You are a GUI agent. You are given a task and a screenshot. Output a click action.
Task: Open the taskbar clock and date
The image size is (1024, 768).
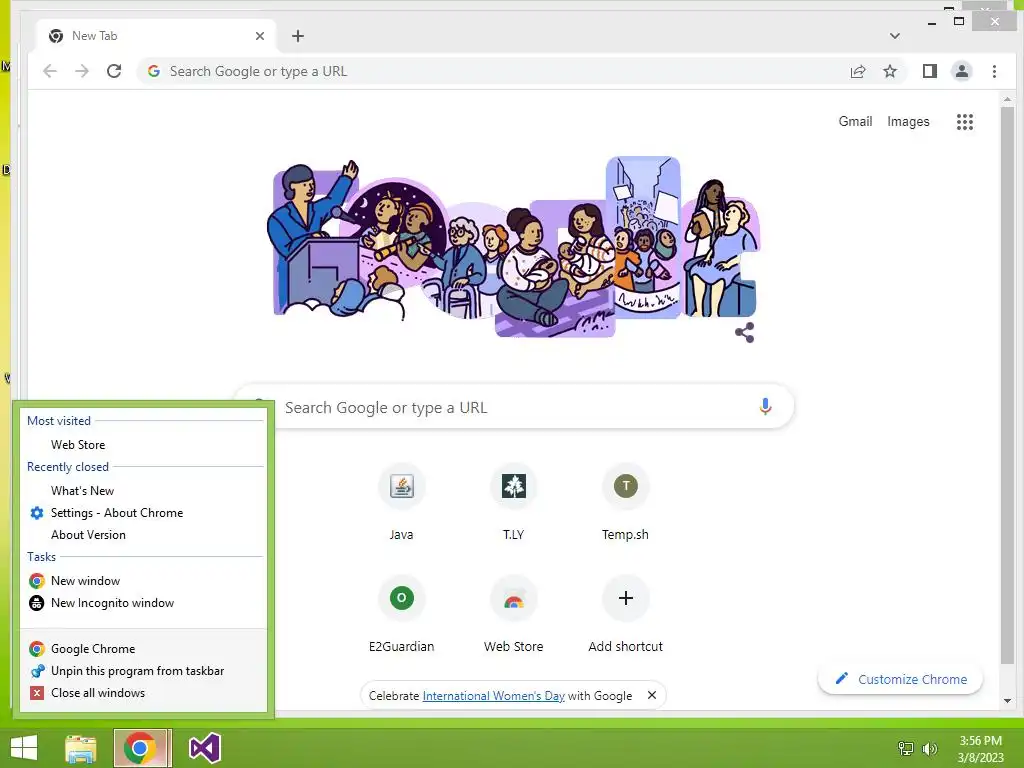[x=980, y=749]
